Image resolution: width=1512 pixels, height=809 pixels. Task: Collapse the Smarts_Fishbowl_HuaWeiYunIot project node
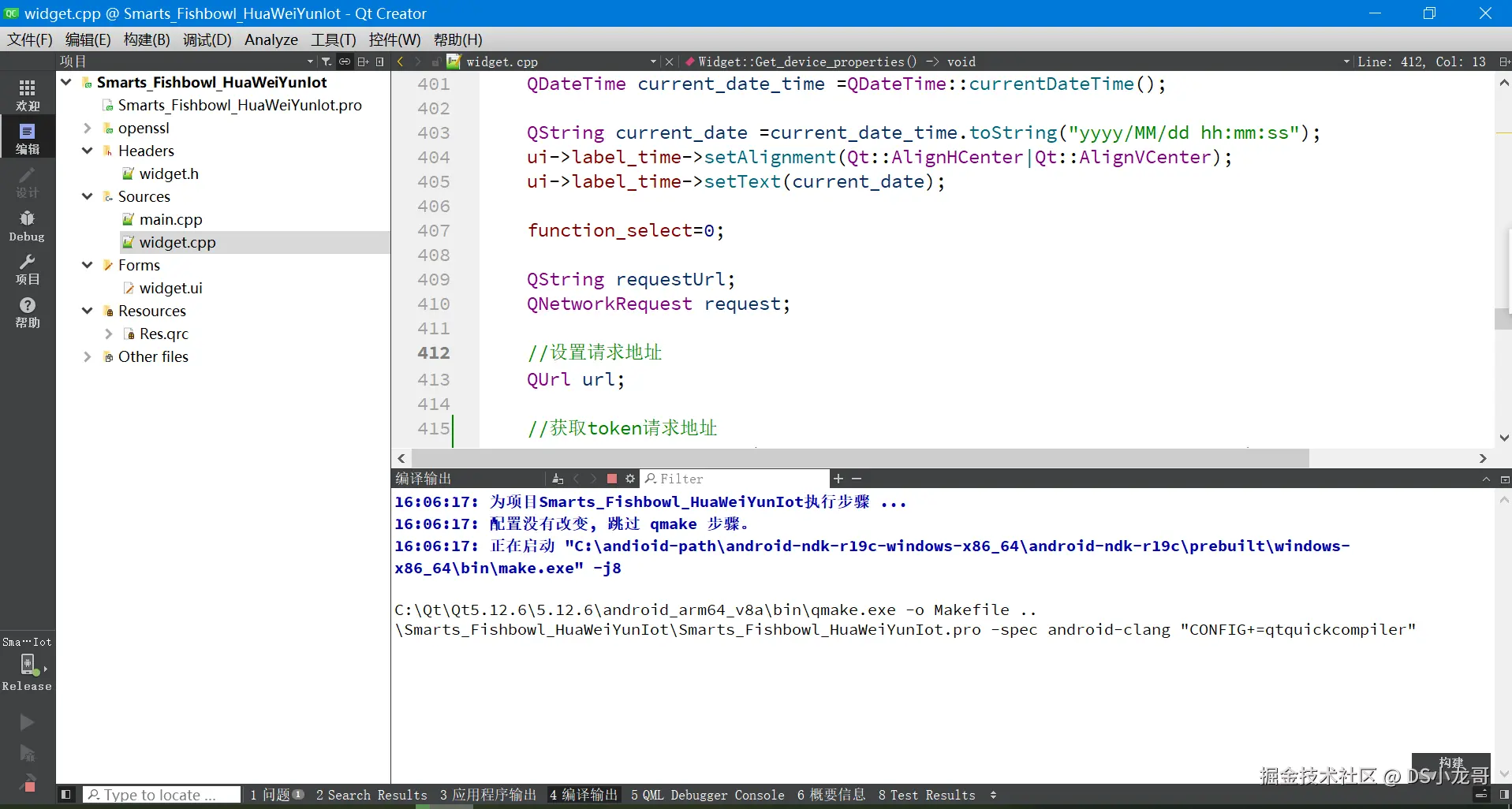(x=67, y=82)
